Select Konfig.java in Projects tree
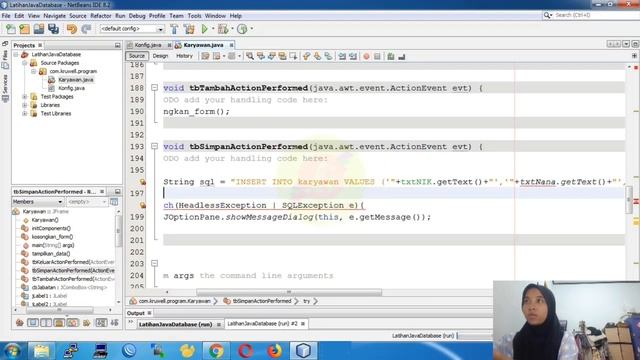 point(71,88)
